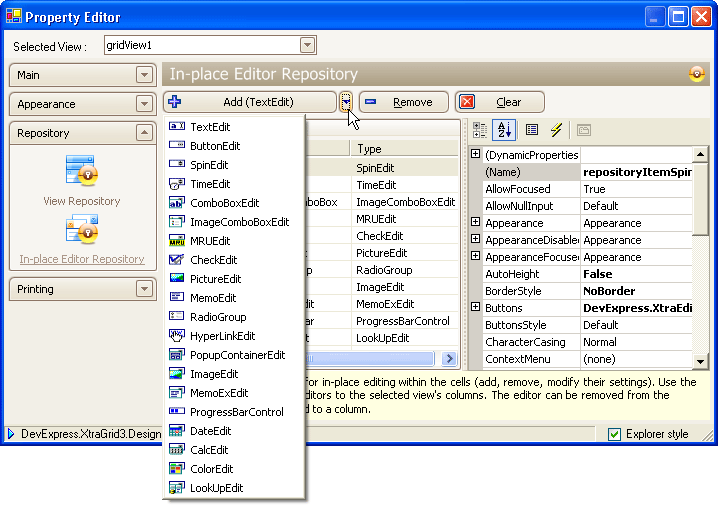718x505 pixels.
Task: Click the ProgressBarControl icon
Action: [x=177, y=412]
